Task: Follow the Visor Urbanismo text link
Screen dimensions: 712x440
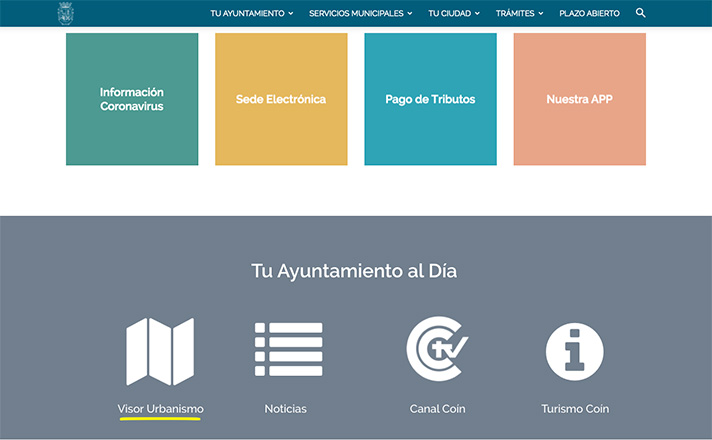Action: tap(160, 409)
